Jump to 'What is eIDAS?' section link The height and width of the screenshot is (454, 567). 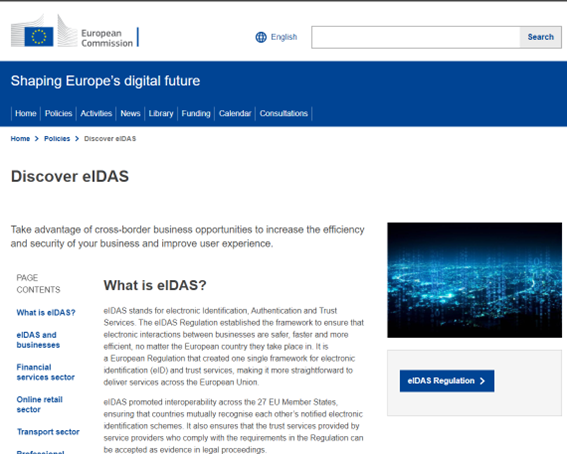[x=46, y=313]
